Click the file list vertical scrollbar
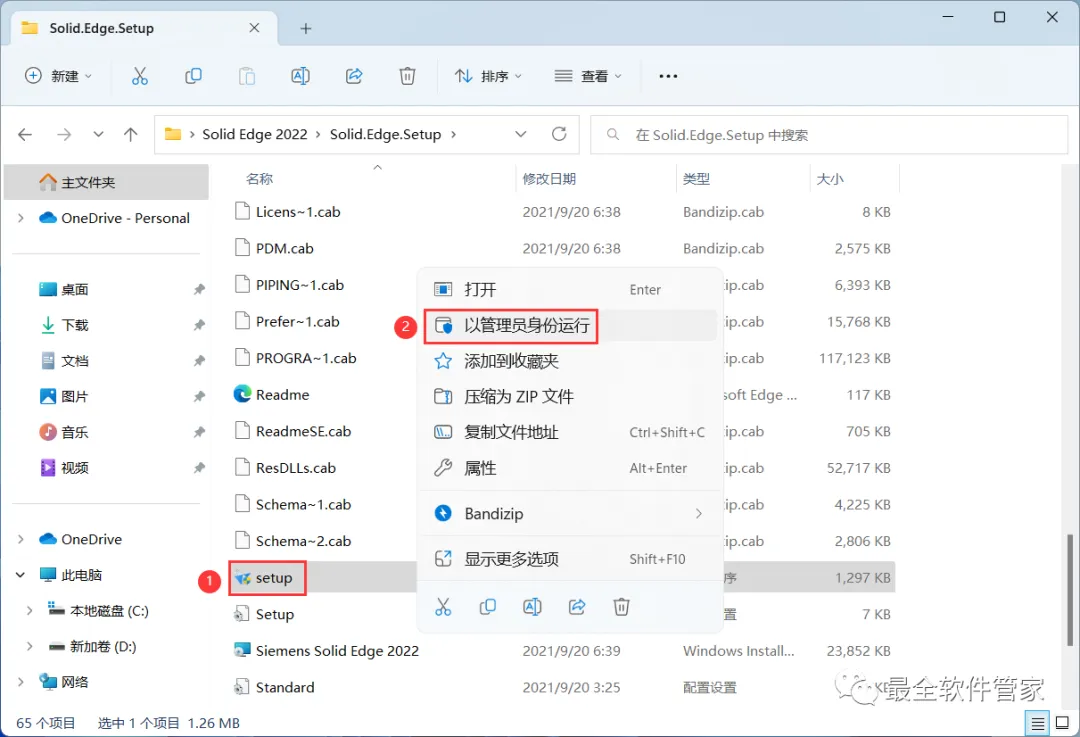 1070,589
